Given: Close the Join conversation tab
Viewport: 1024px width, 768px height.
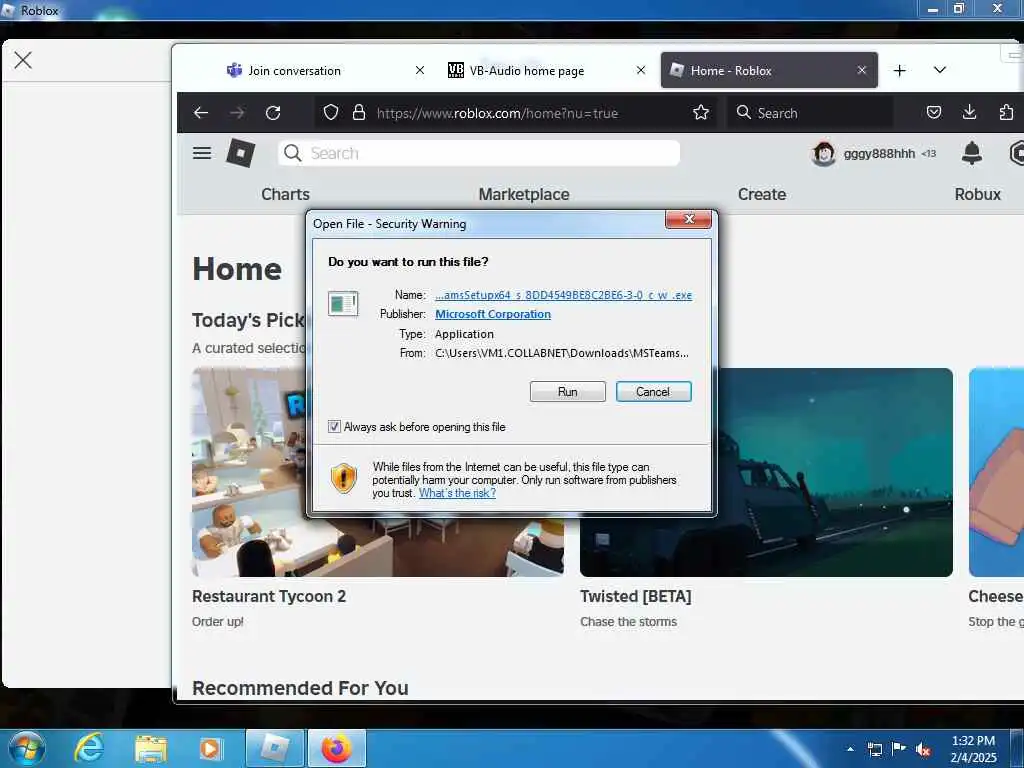Looking at the screenshot, I should click(420, 70).
